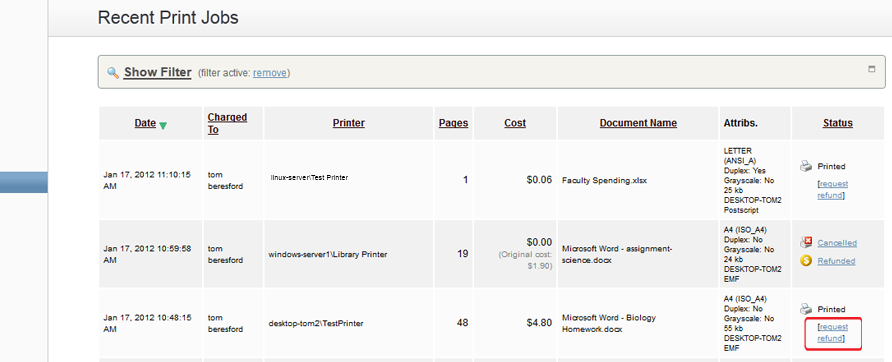Click the windows-server1\Library Printer cell
This screenshot has height=362, width=892.
pos(328,254)
